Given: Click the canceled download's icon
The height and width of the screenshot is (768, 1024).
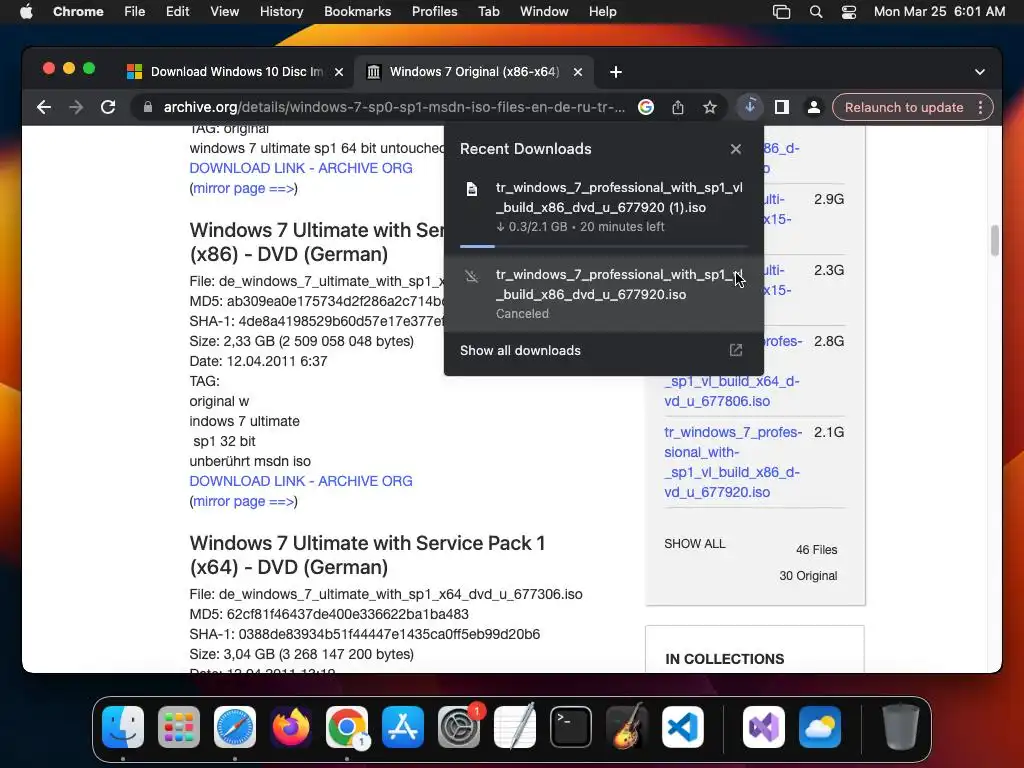Looking at the screenshot, I should click(472, 276).
